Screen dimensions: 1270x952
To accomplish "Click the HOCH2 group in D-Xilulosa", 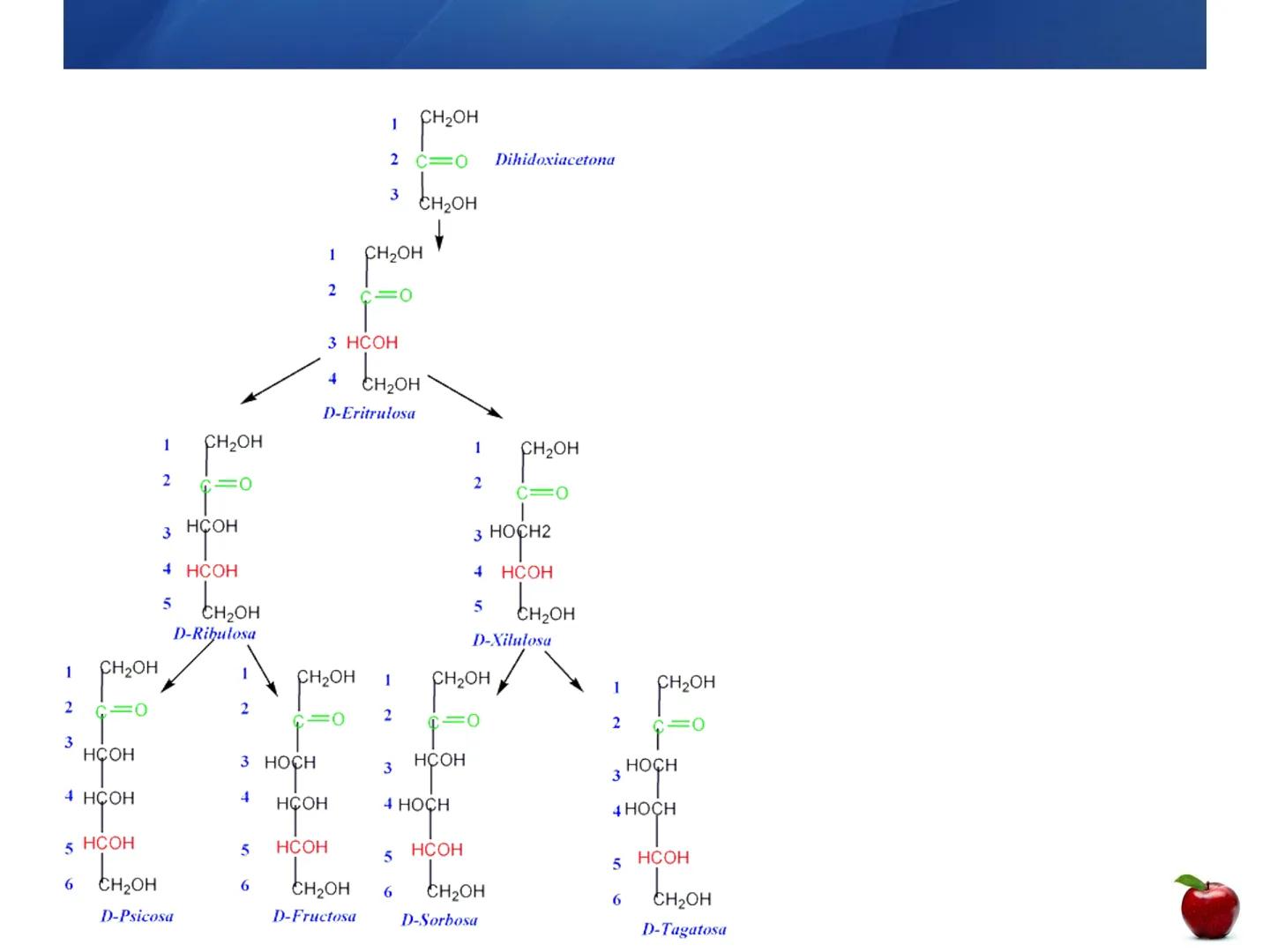I will pyautogui.click(x=519, y=532).
